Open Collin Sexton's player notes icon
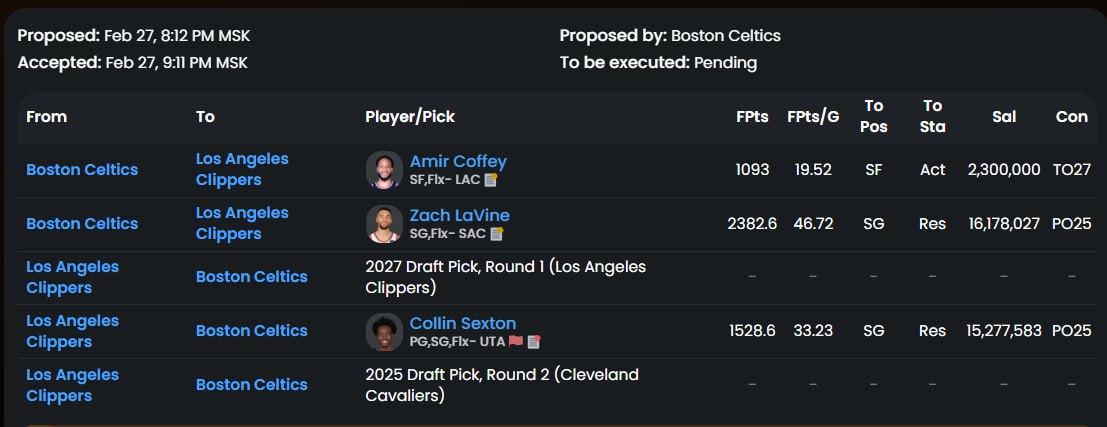 tap(534, 342)
